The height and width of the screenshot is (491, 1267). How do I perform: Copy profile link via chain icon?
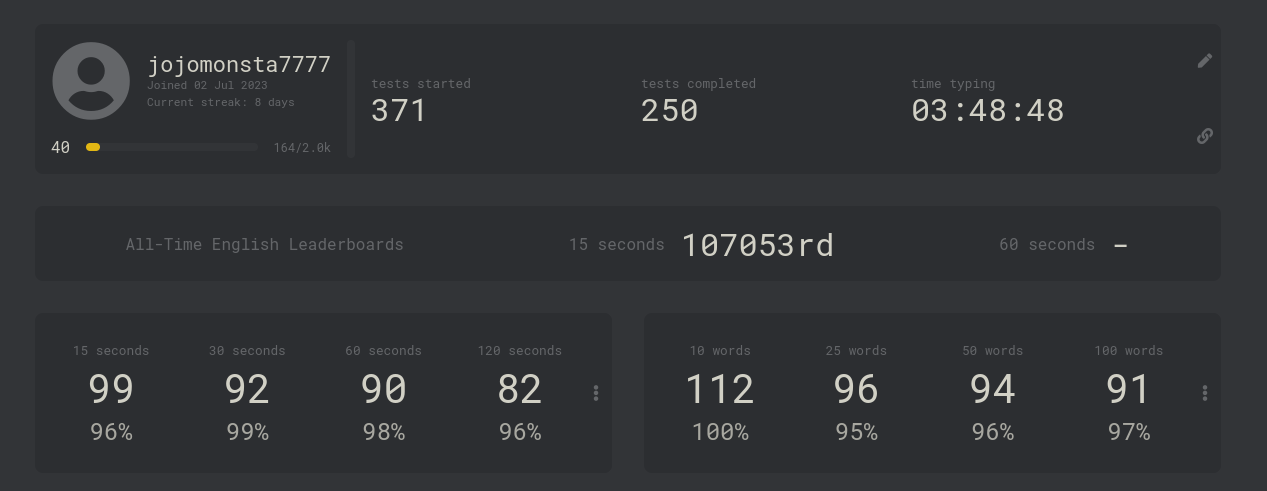click(1205, 136)
